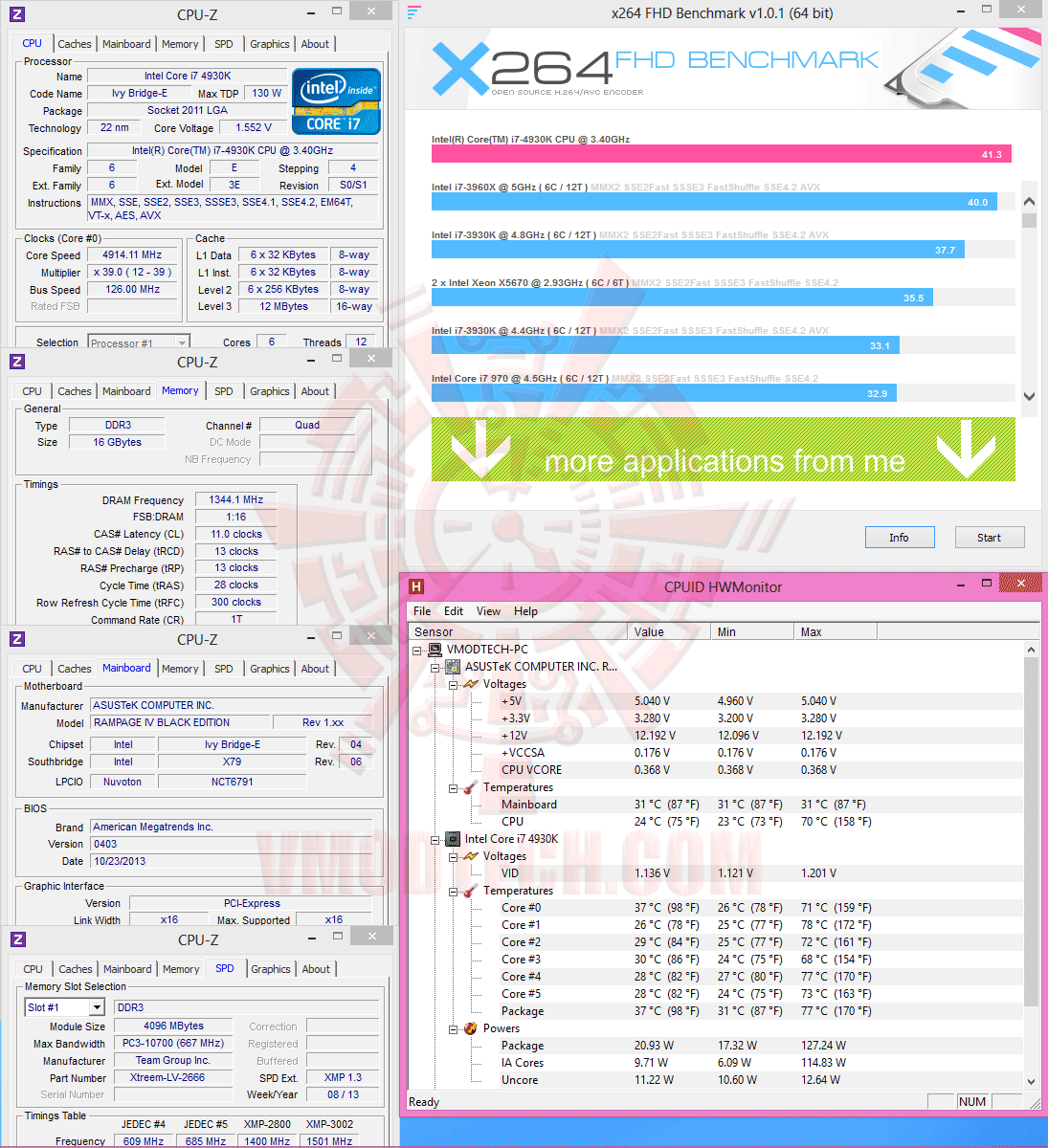Open the Processor #1 selection dropdown

tap(182, 342)
